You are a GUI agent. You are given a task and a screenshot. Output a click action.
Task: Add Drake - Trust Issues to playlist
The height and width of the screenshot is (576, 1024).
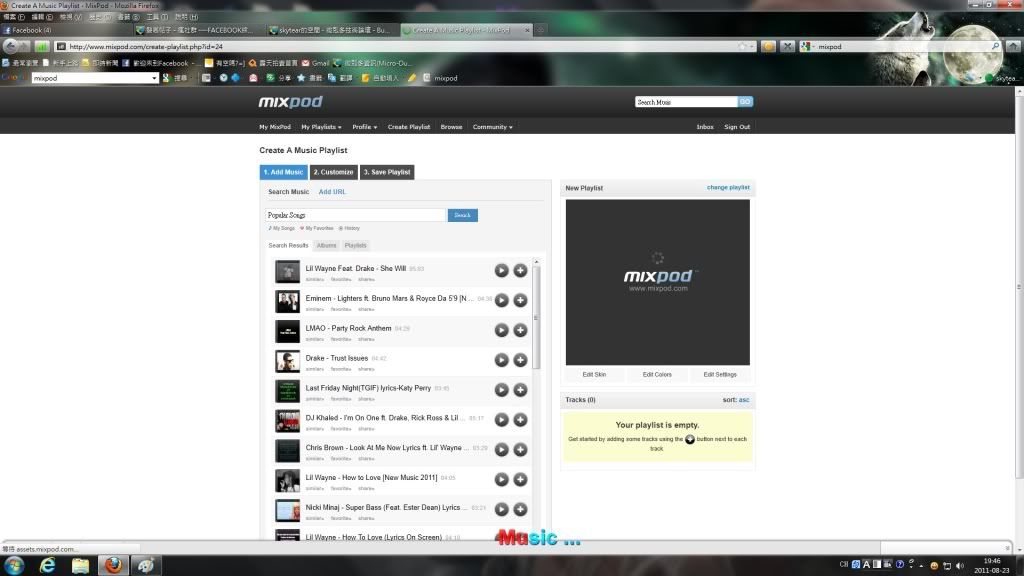point(520,360)
